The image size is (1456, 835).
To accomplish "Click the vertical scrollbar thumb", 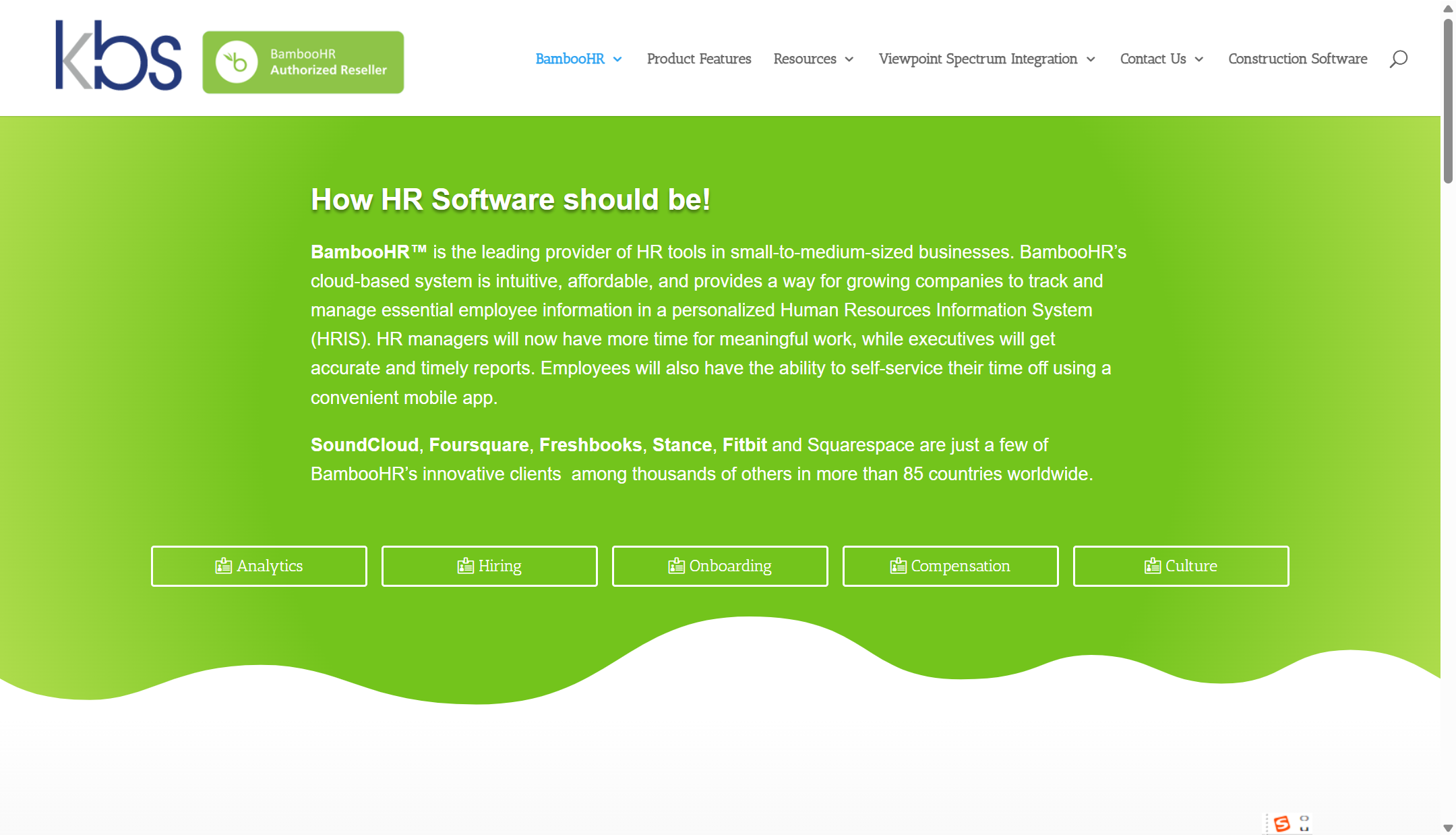I will point(1447,101).
